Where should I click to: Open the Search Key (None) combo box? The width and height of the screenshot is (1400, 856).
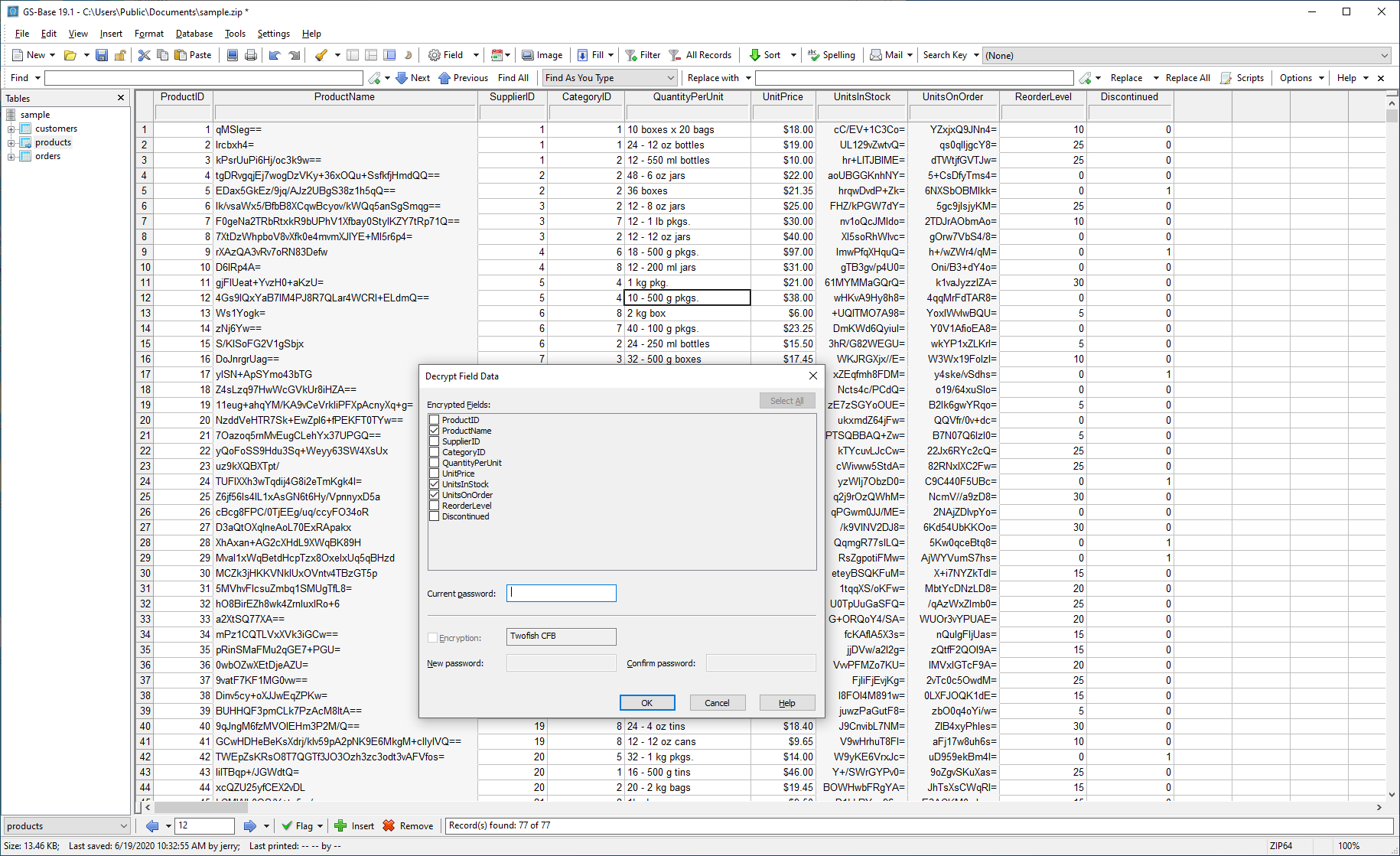pyautogui.click(x=1187, y=55)
